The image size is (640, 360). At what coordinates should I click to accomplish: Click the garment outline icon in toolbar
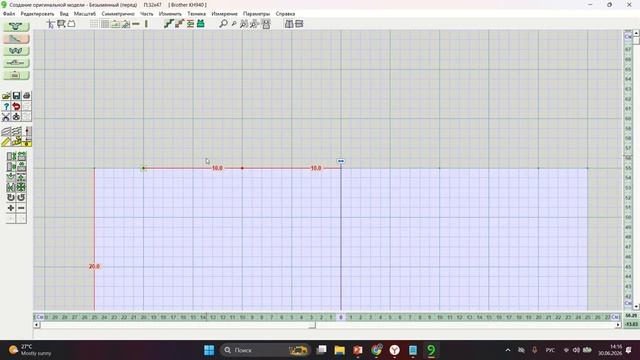(71, 24)
